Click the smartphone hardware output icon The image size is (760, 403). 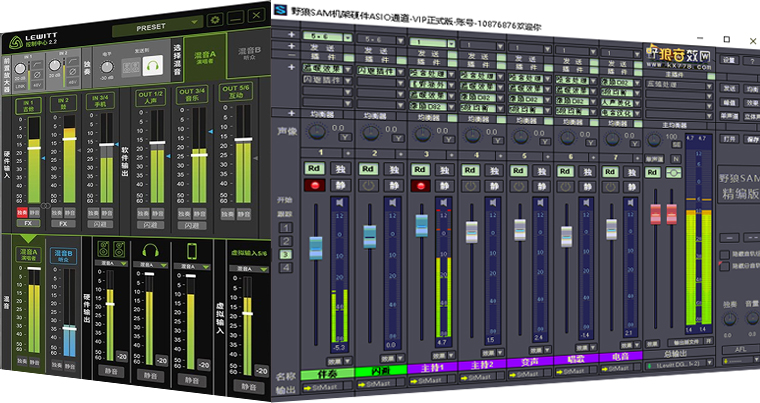tap(191, 251)
